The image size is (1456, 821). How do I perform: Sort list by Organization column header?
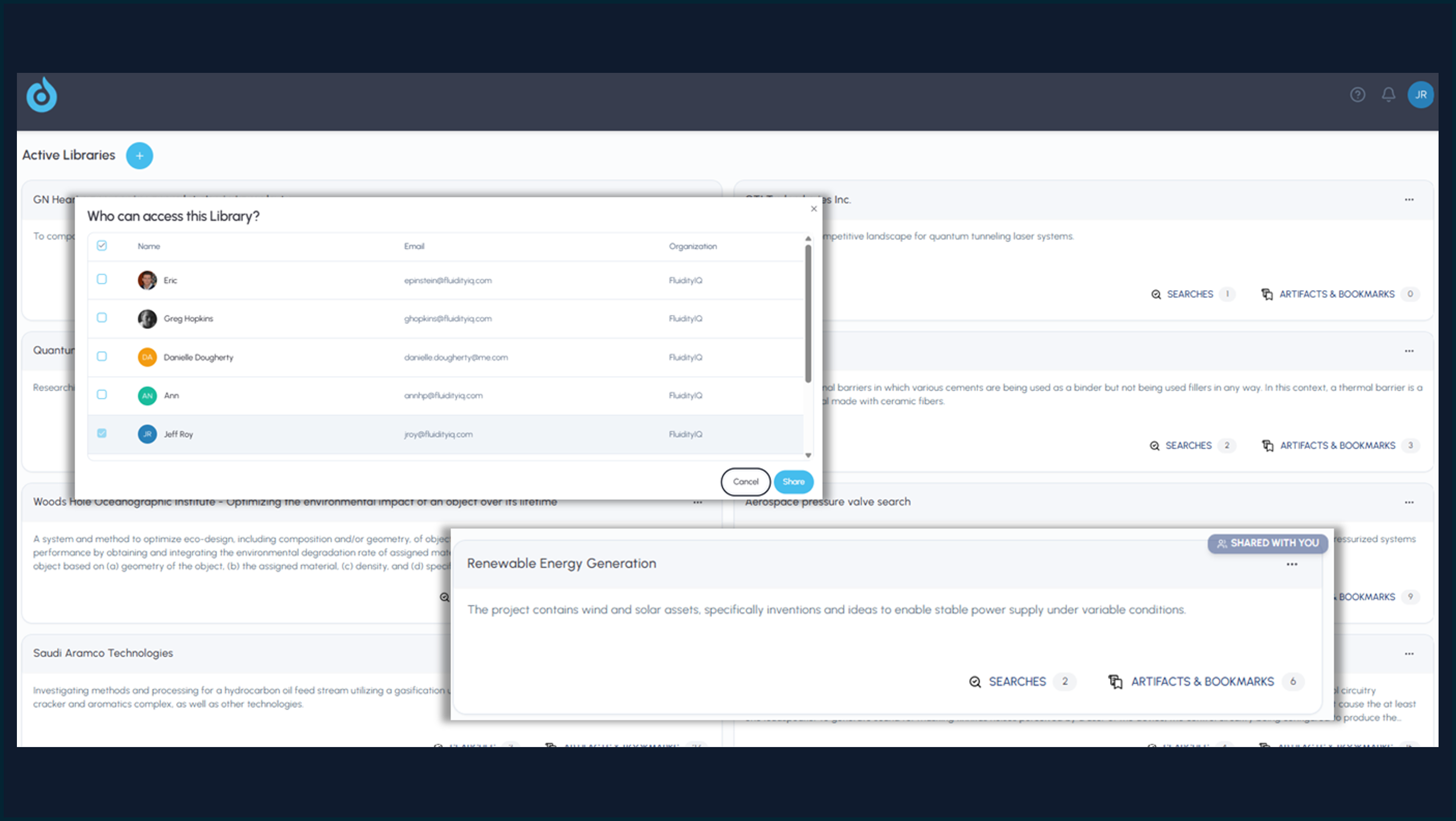692,246
